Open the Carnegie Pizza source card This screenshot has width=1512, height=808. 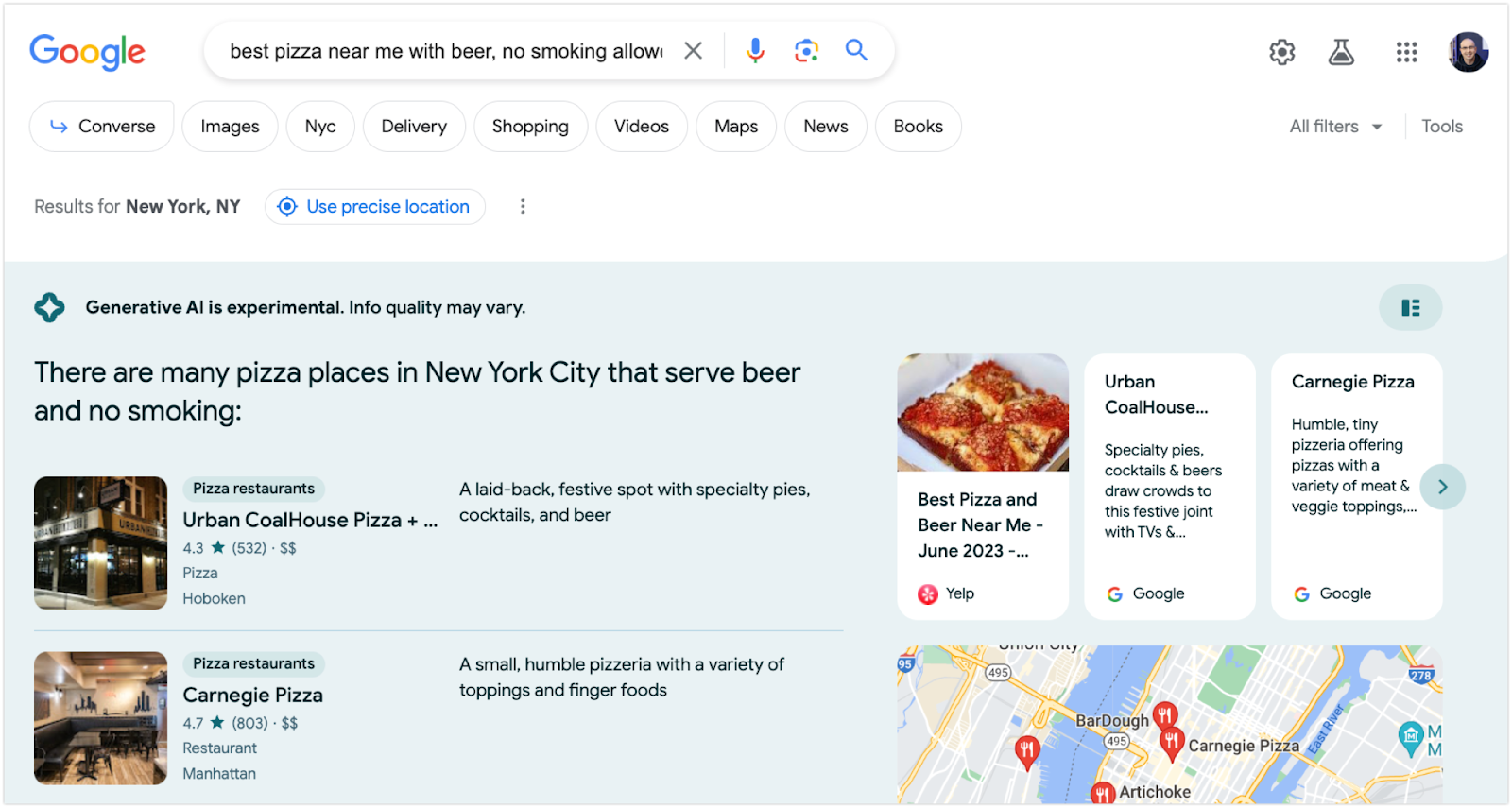pyautogui.click(x=1357, y=487)
